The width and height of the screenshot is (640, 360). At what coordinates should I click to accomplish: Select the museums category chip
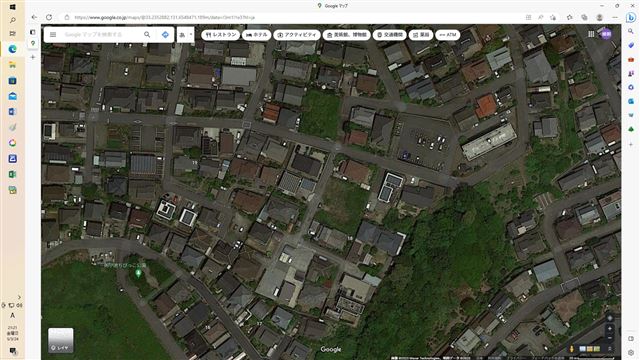click(347, 35)
